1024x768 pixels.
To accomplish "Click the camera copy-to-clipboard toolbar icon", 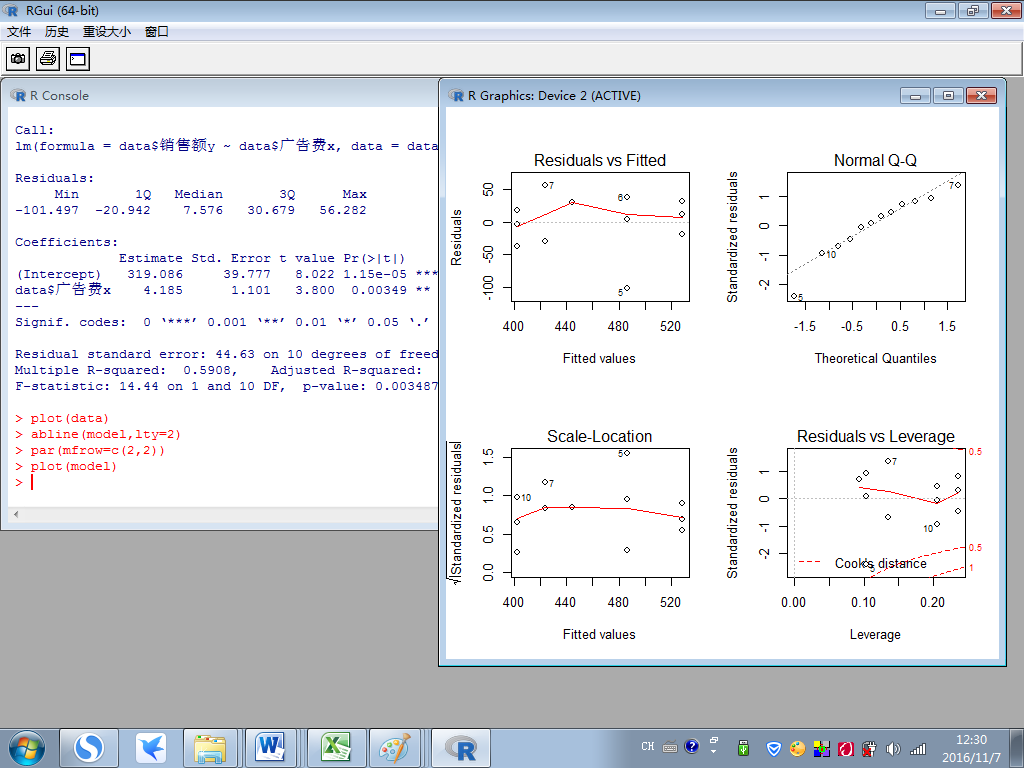I will tap(18, 59).
